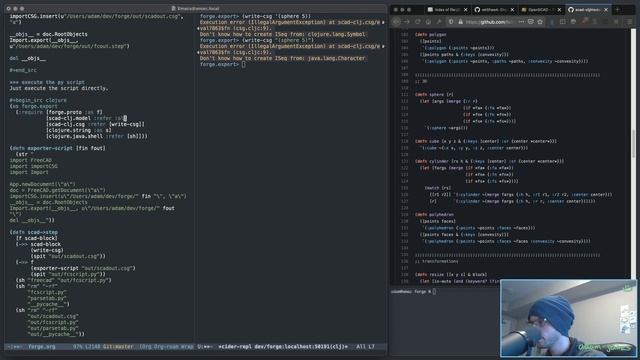Image resolution: width=640 pixels, height=360 pixels.
Task: Click 'import FreeCAD' in exporter-script string
Action: click(31, 160)
